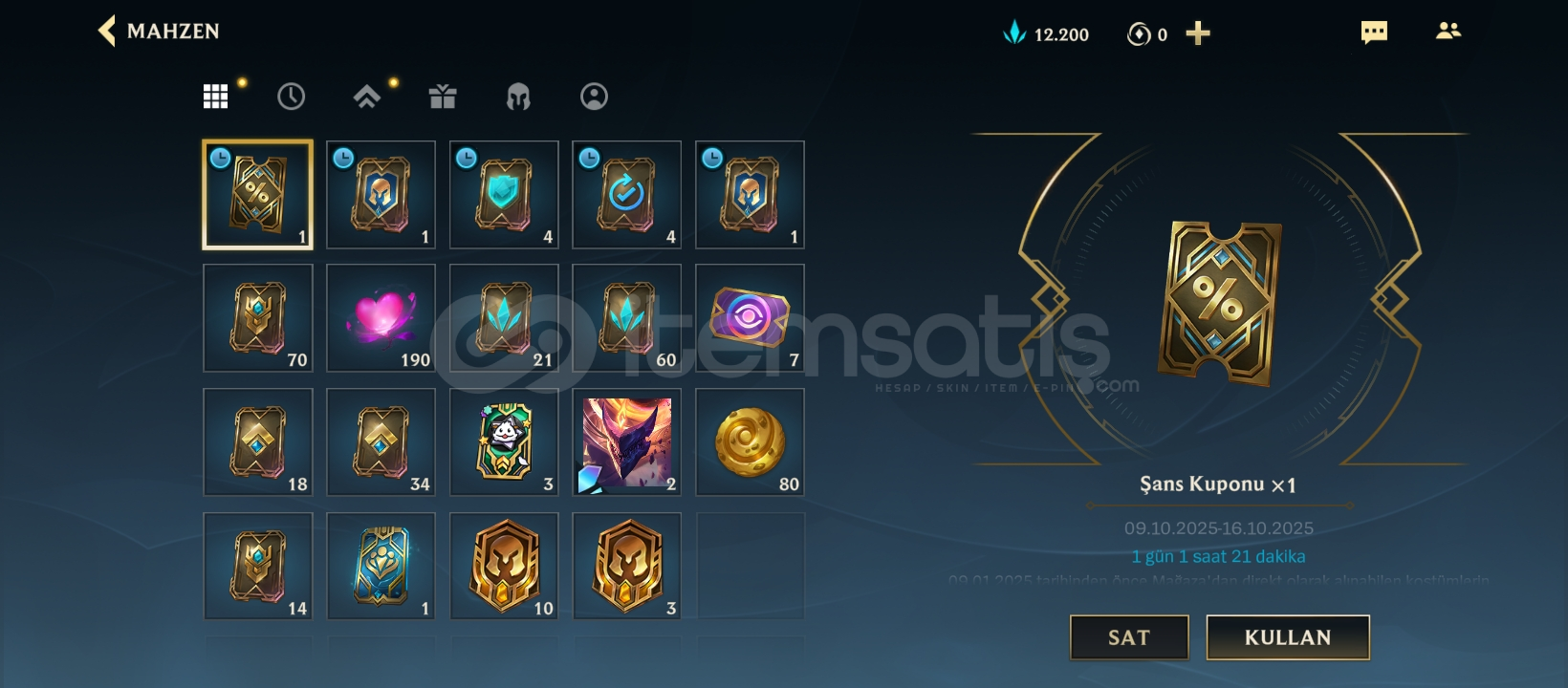The image size is (1568, 688).
Task: Open the upgrade arrows tab
Action: coord(367,97)
